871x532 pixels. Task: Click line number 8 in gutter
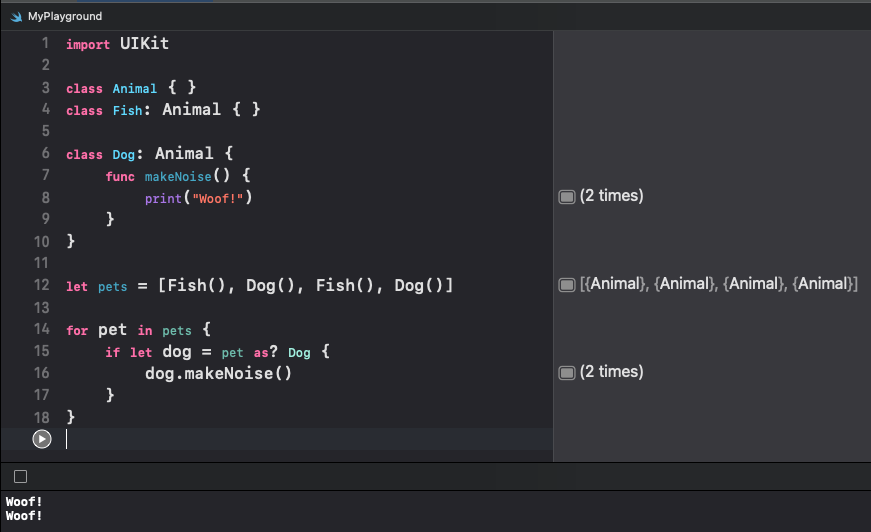[46, 198]
